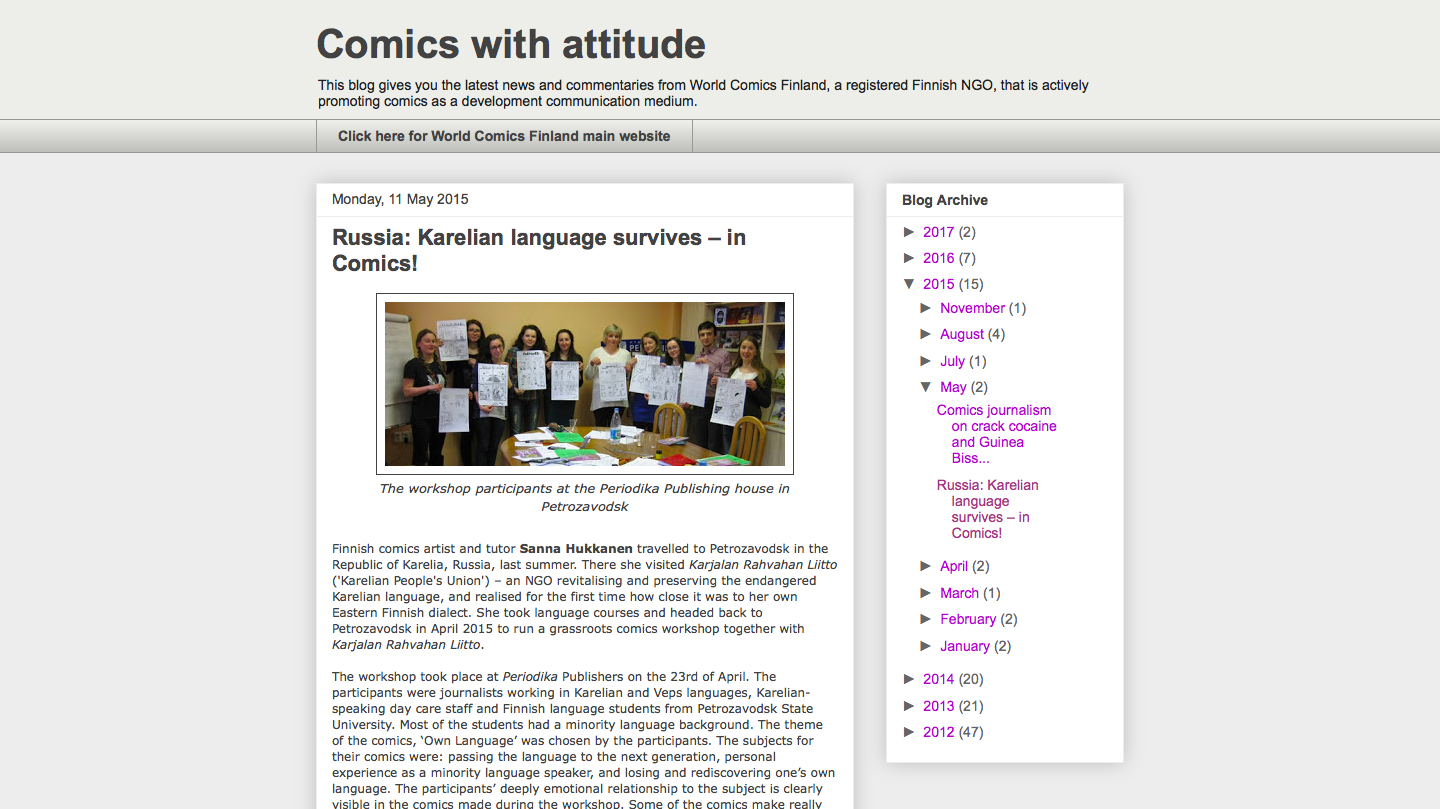Collapse the May archive month

pyautogui.click(x=927, y=387)
